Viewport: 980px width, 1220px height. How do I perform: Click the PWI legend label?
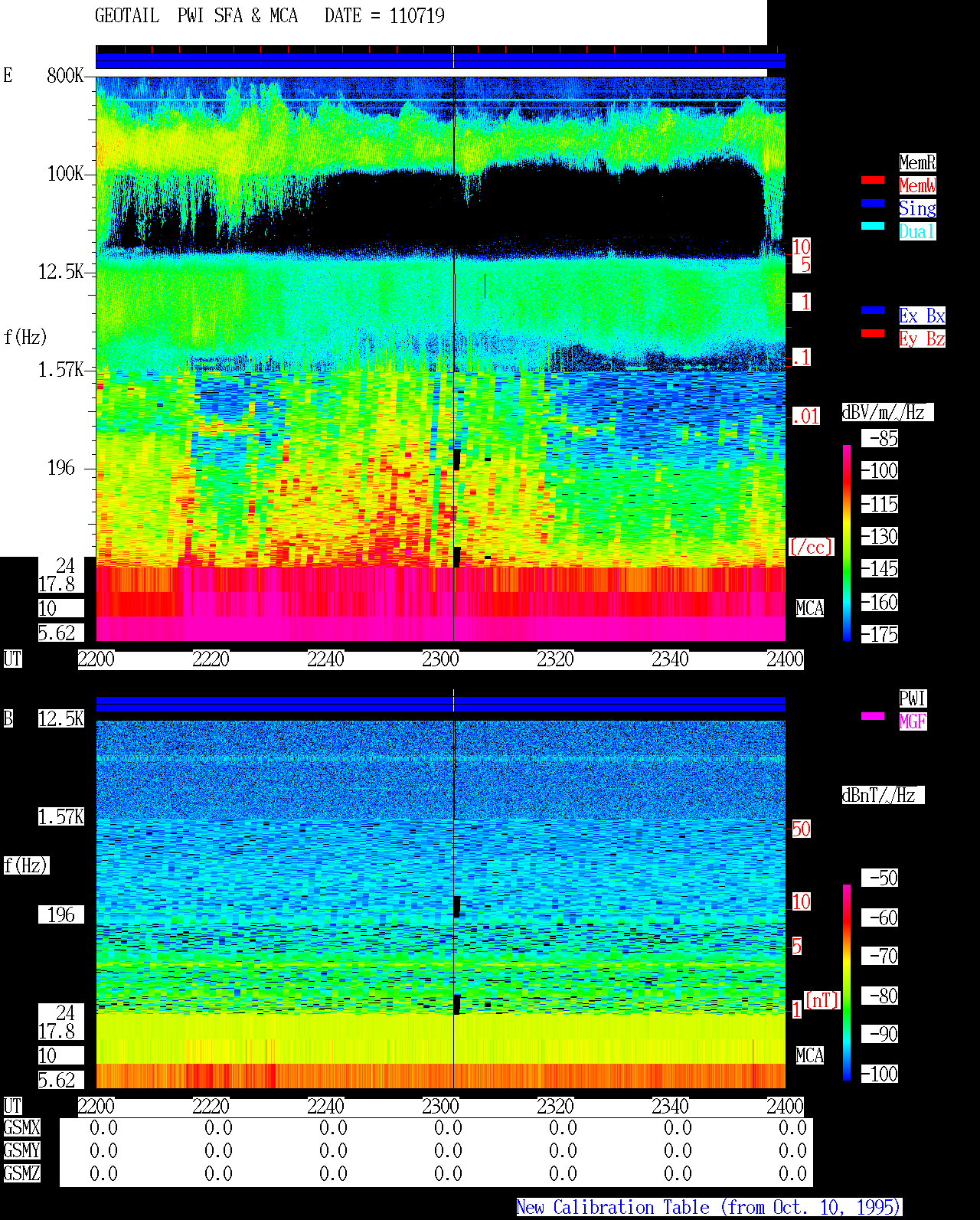pyautogui.click(x=913, y=698)
